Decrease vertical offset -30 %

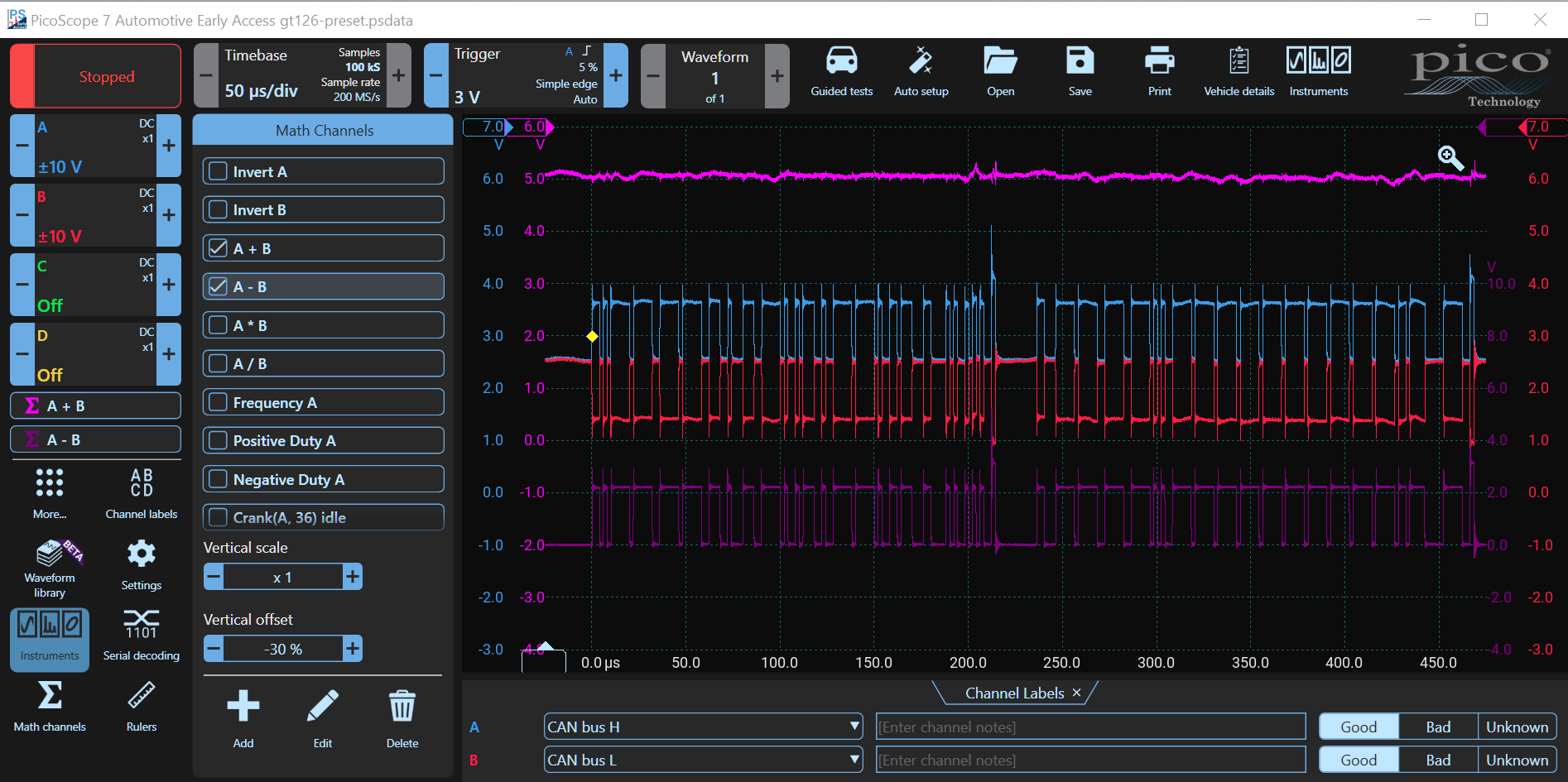click(214, 648)
